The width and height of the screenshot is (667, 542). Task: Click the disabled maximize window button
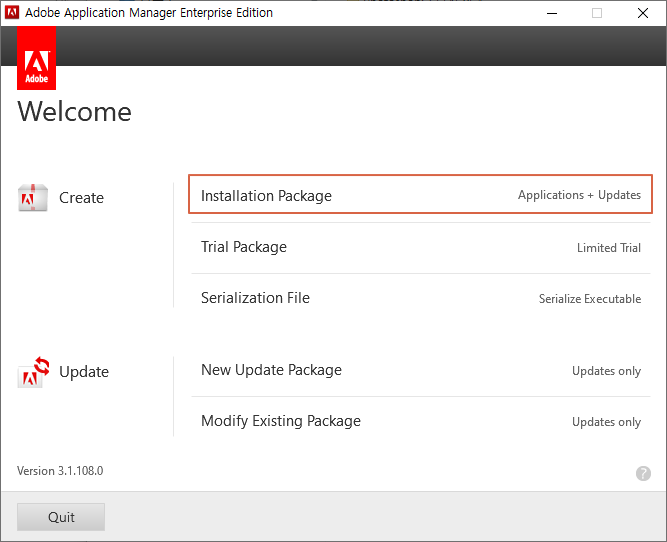[x=597, y=13]
